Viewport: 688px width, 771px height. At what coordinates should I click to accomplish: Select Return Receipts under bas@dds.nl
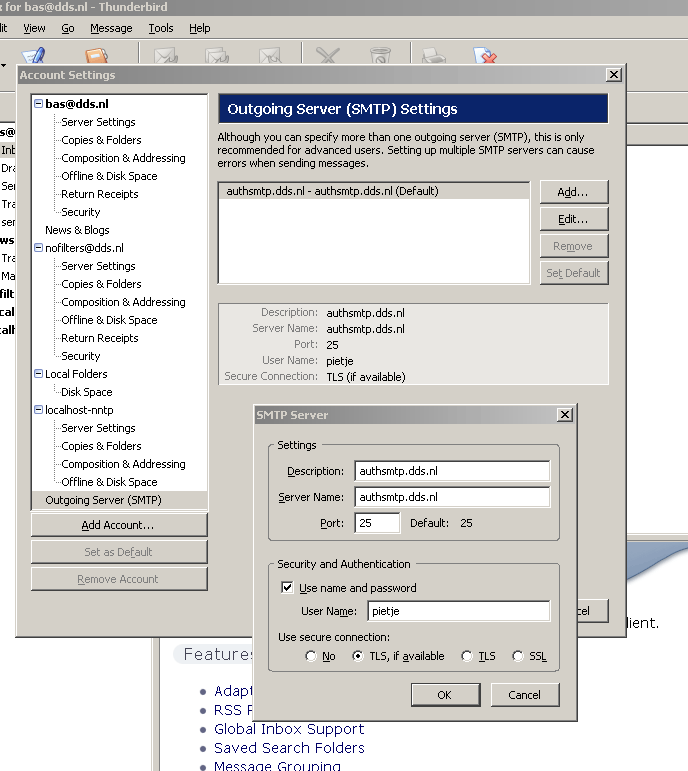(x=100, y=194)
